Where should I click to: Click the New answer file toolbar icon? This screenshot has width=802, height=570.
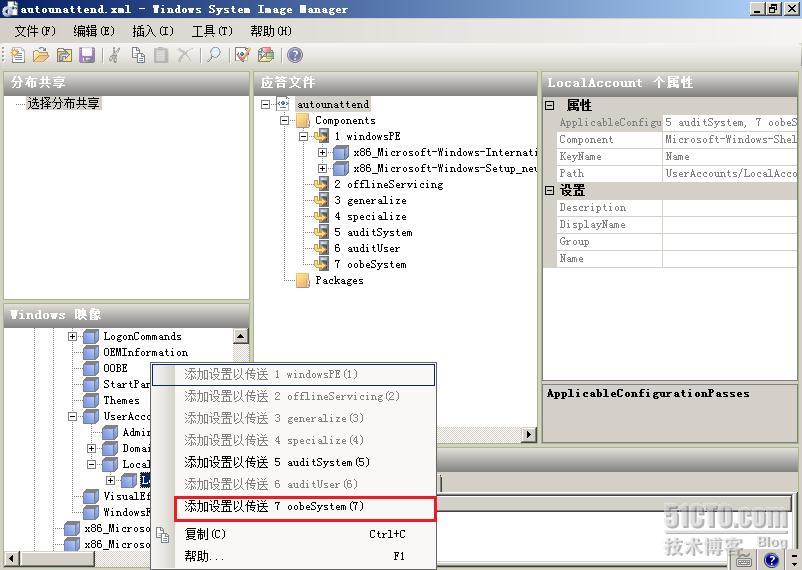pyautogui.click(x=17, y=55)
